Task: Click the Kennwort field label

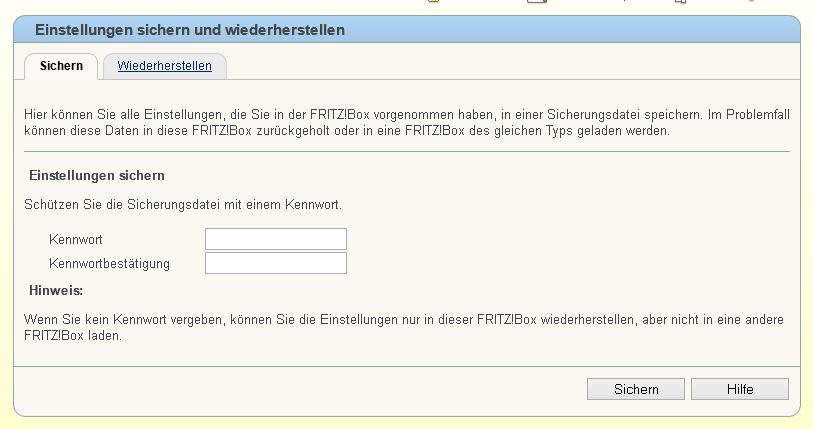Action: 76,240
